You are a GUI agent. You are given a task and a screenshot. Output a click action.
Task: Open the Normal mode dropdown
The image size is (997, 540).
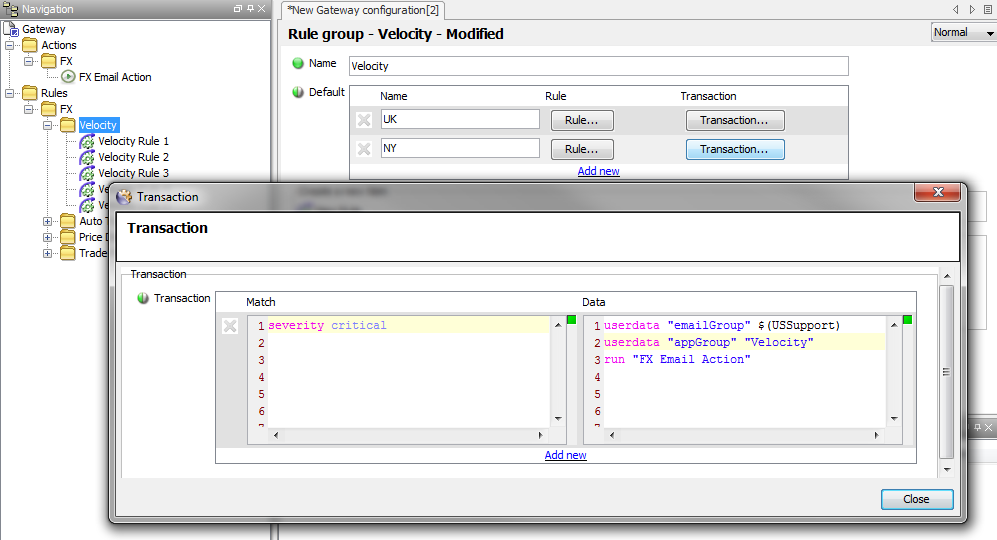962,32
